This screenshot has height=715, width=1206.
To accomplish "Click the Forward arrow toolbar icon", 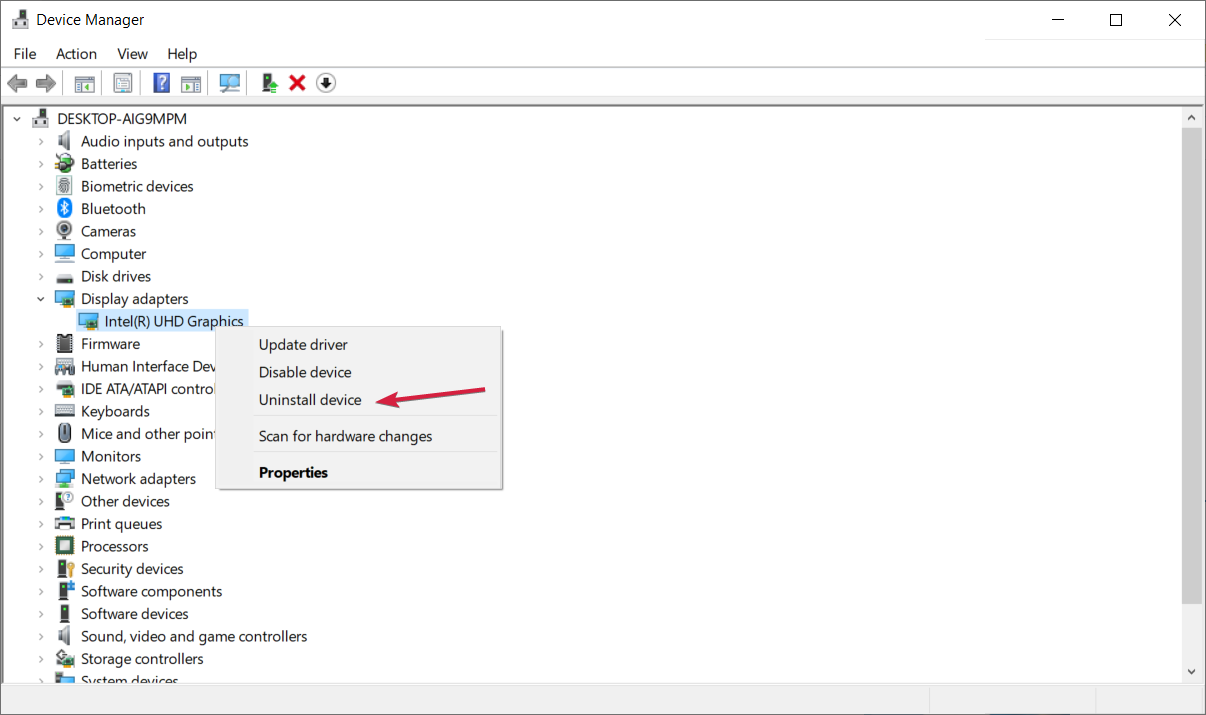I will pyautogui.click(x=45, y=83).
